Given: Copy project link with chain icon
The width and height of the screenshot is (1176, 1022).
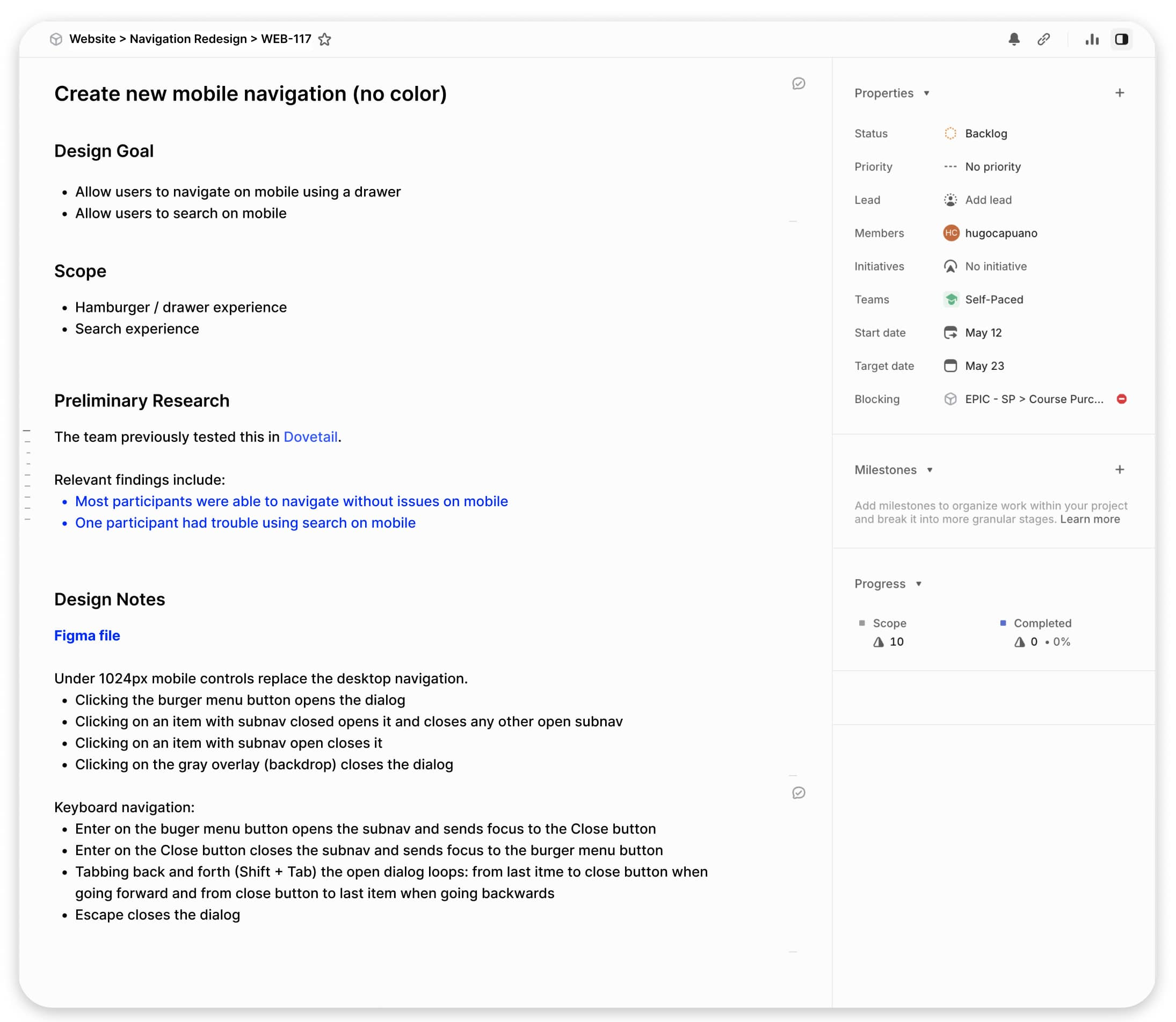Looking at the screenshot, I should click(1043, 39).
